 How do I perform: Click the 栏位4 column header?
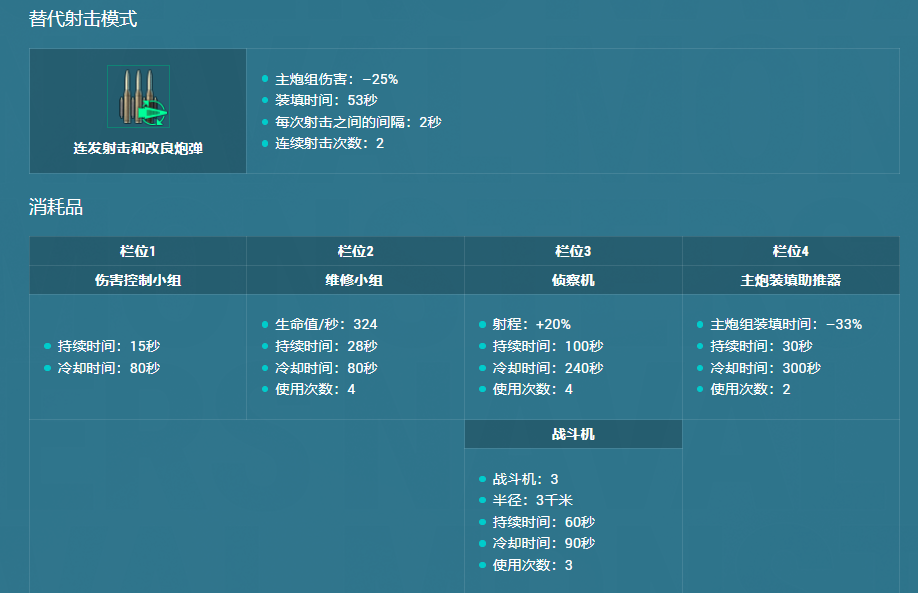790,251
